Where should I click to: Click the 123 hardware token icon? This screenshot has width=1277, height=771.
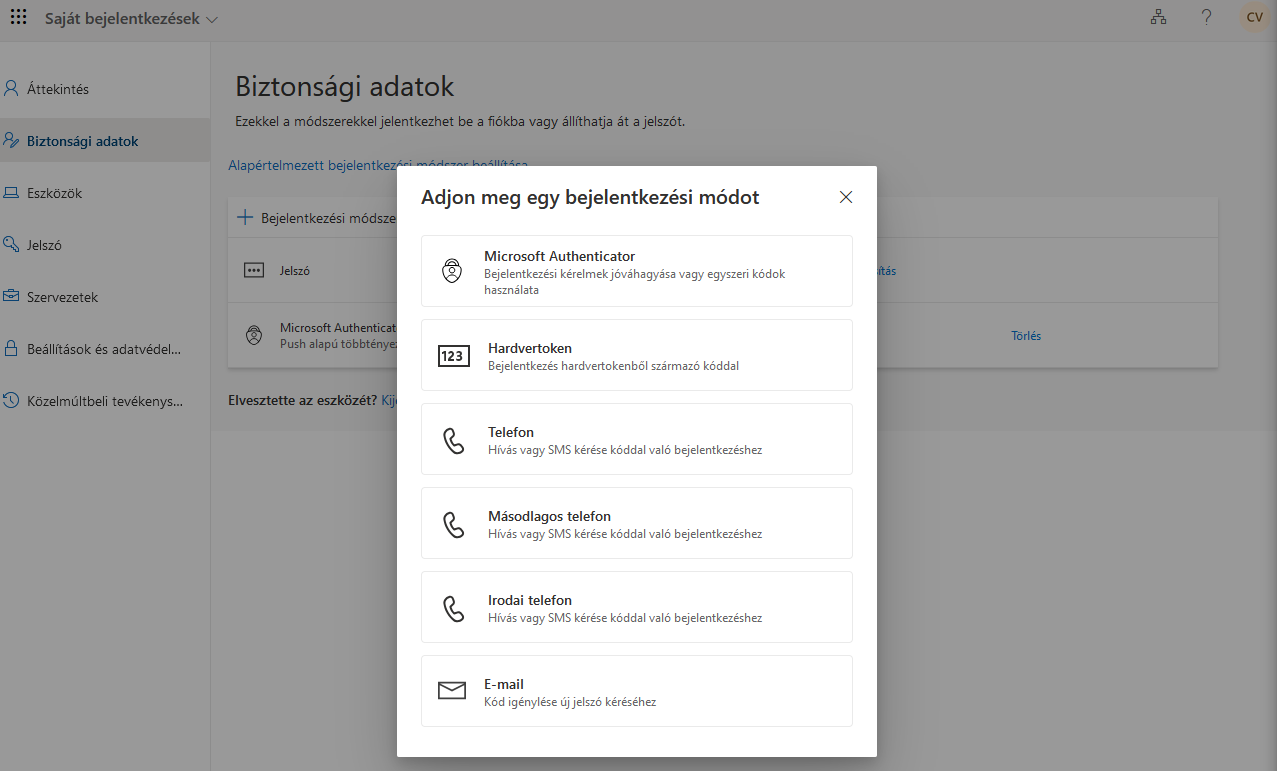point(454,356)
